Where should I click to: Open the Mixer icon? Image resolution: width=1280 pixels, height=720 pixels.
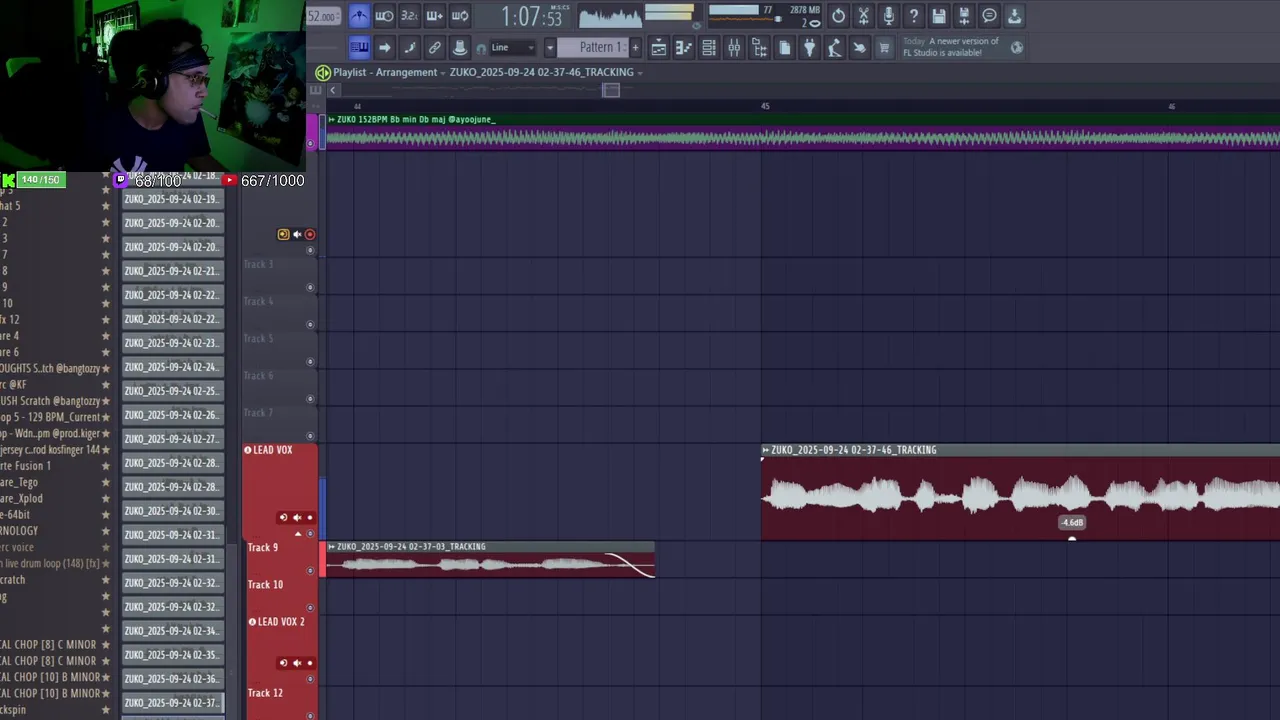734,47
